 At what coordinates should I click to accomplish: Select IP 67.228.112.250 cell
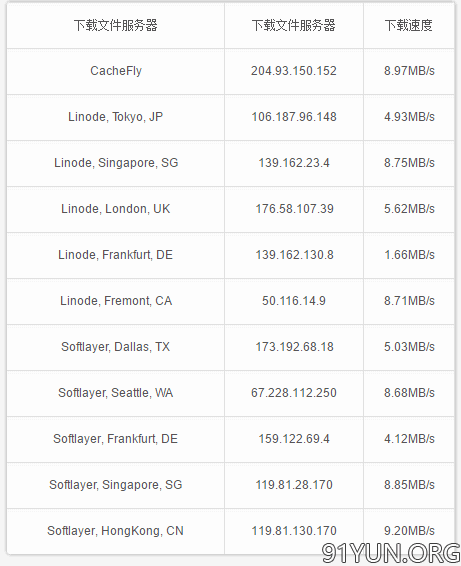click(x=294, y=393)
